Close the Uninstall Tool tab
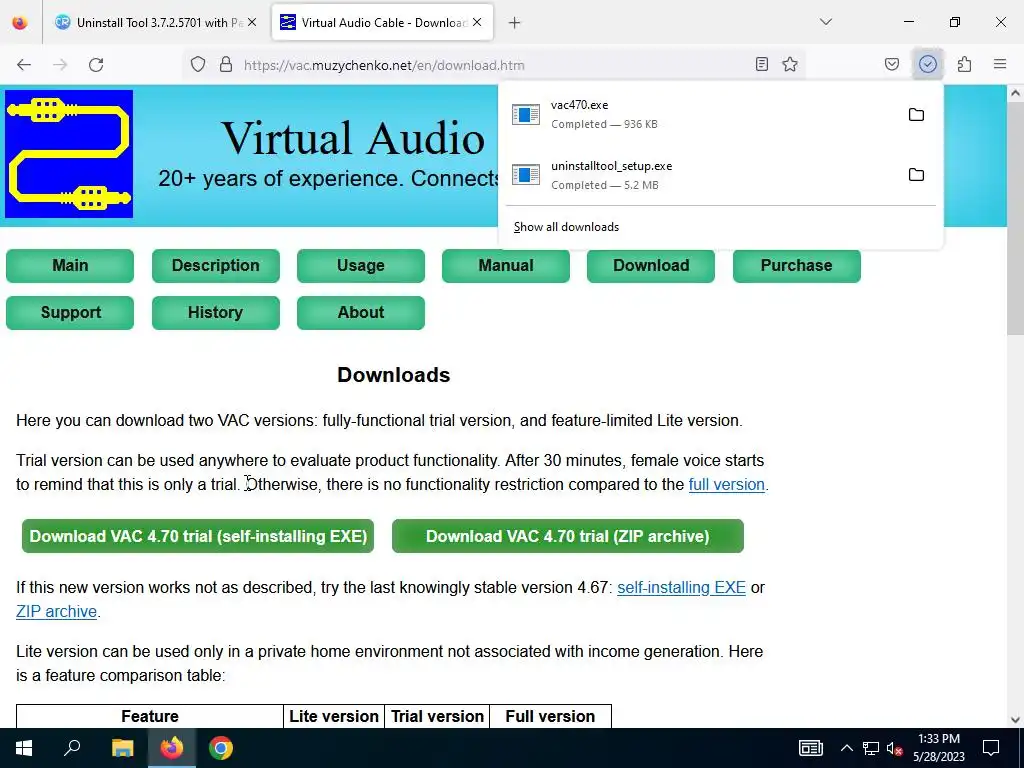The image size is (1024, 768). pyautogui.click(x=252, y=22)
